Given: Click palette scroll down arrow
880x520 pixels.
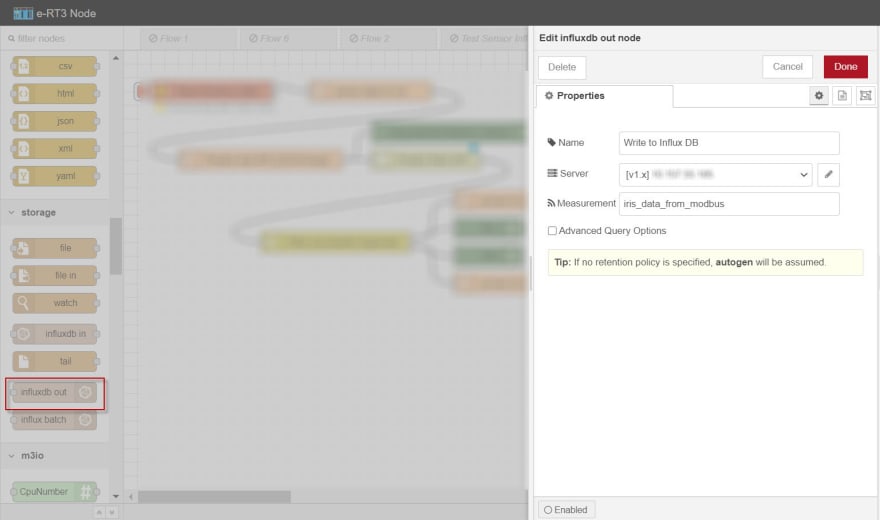Looking at the screenshot, I should [x=116, y=496].
